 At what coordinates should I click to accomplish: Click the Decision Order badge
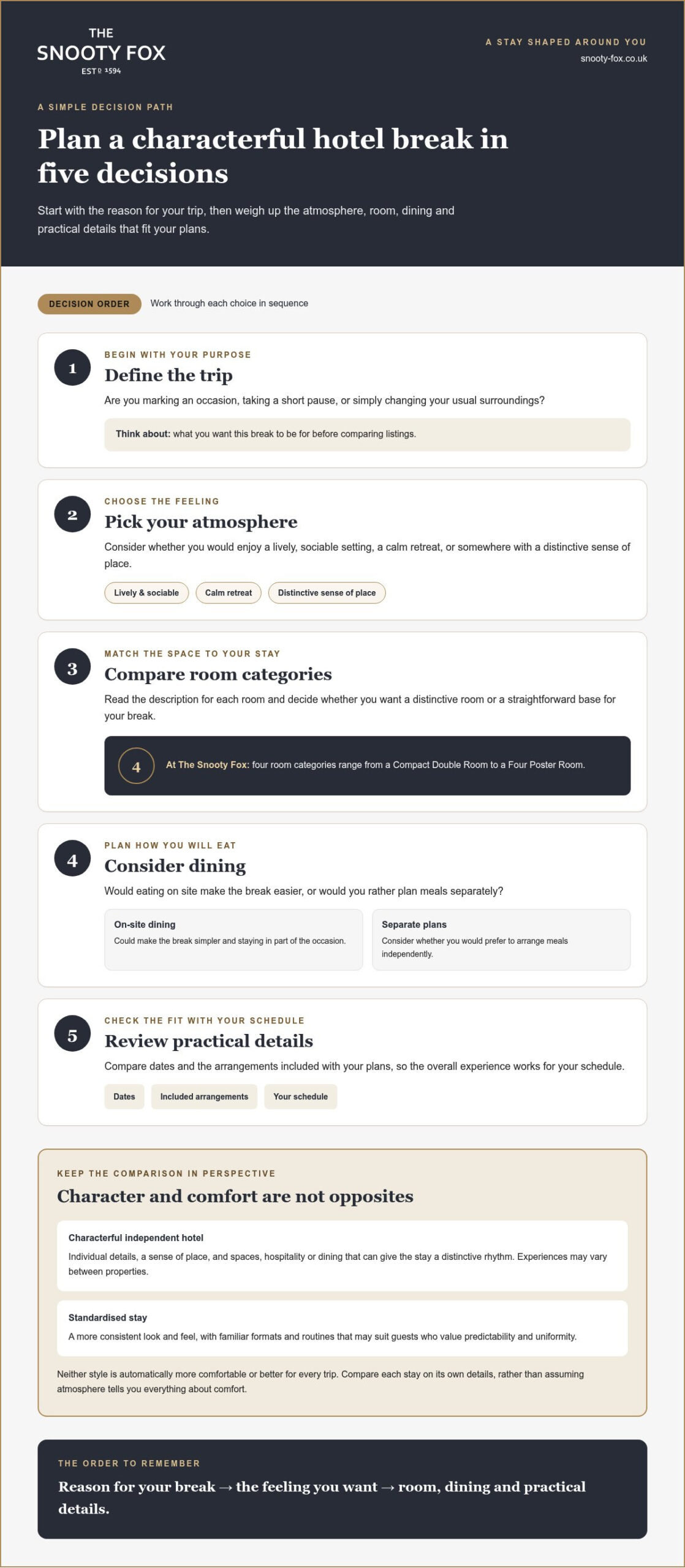(x=89, y=304)
